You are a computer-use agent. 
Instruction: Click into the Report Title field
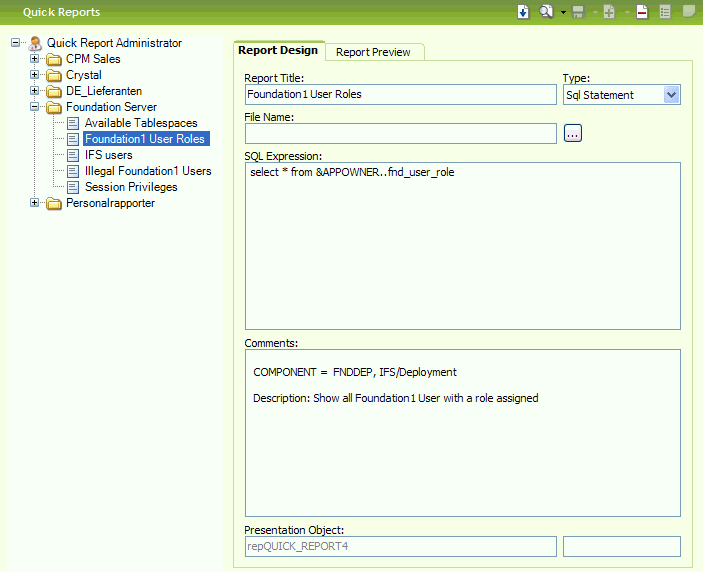(400, 95)
